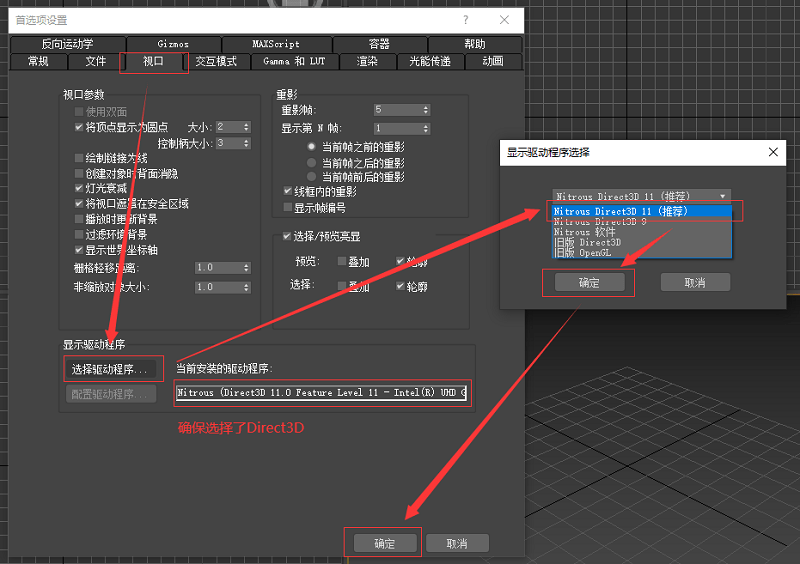Click the help question mark icon

[465, 20]
